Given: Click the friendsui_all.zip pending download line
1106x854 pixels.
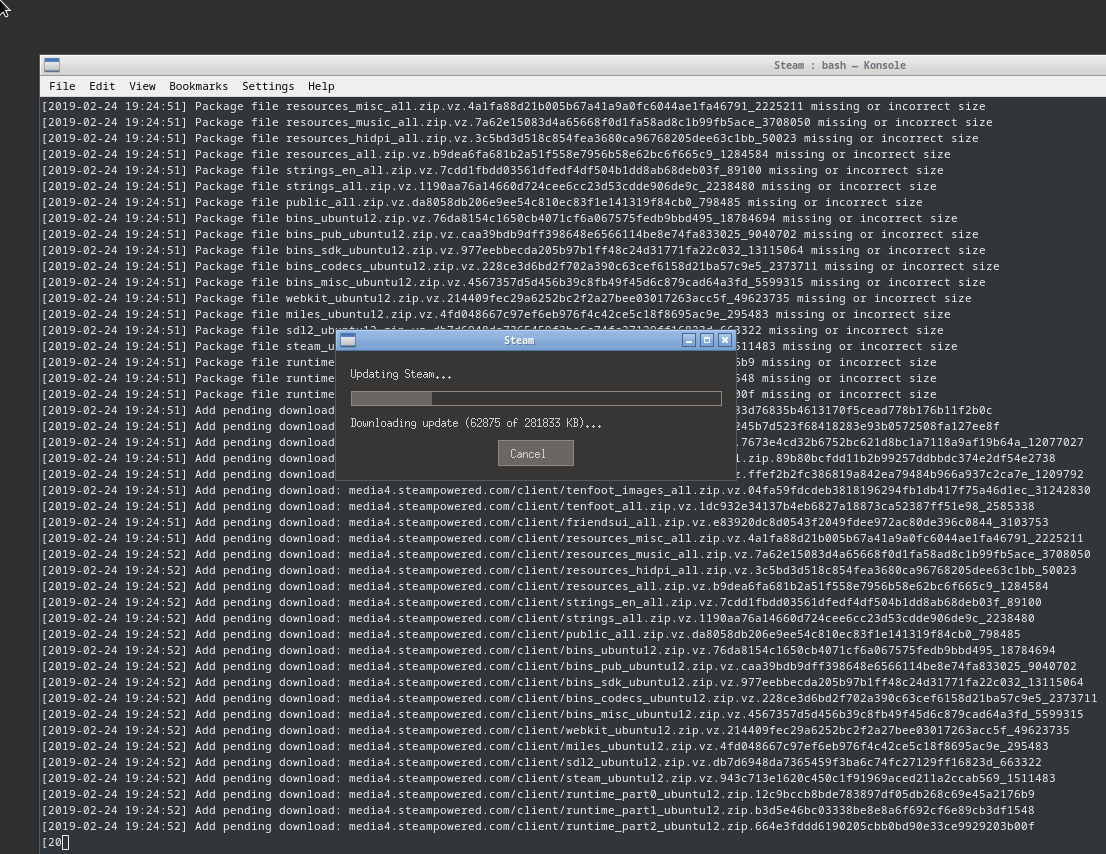Looking at the screenshot, I should click(545, 523).
